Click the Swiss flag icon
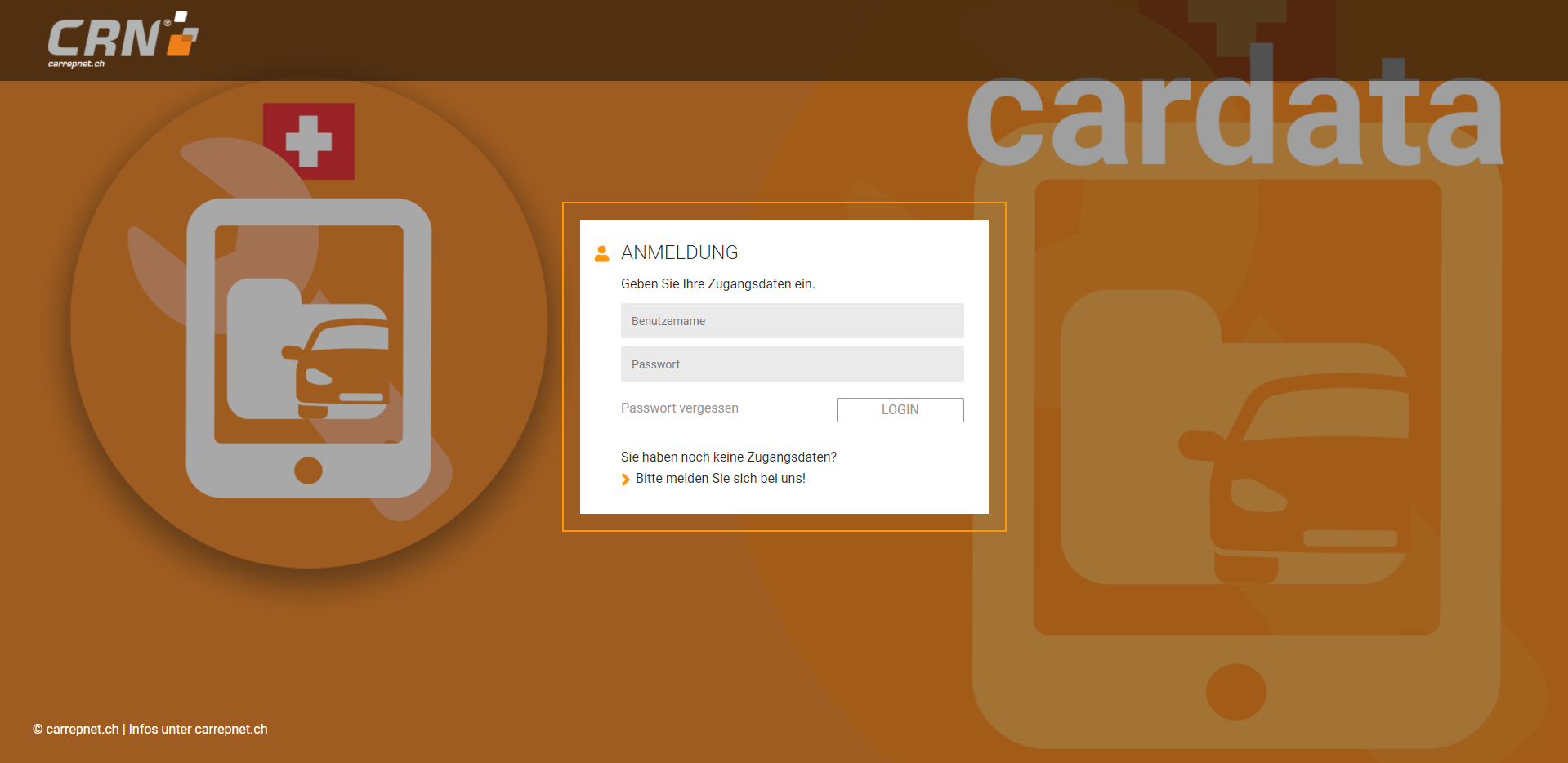 click(x=309, y=141)
